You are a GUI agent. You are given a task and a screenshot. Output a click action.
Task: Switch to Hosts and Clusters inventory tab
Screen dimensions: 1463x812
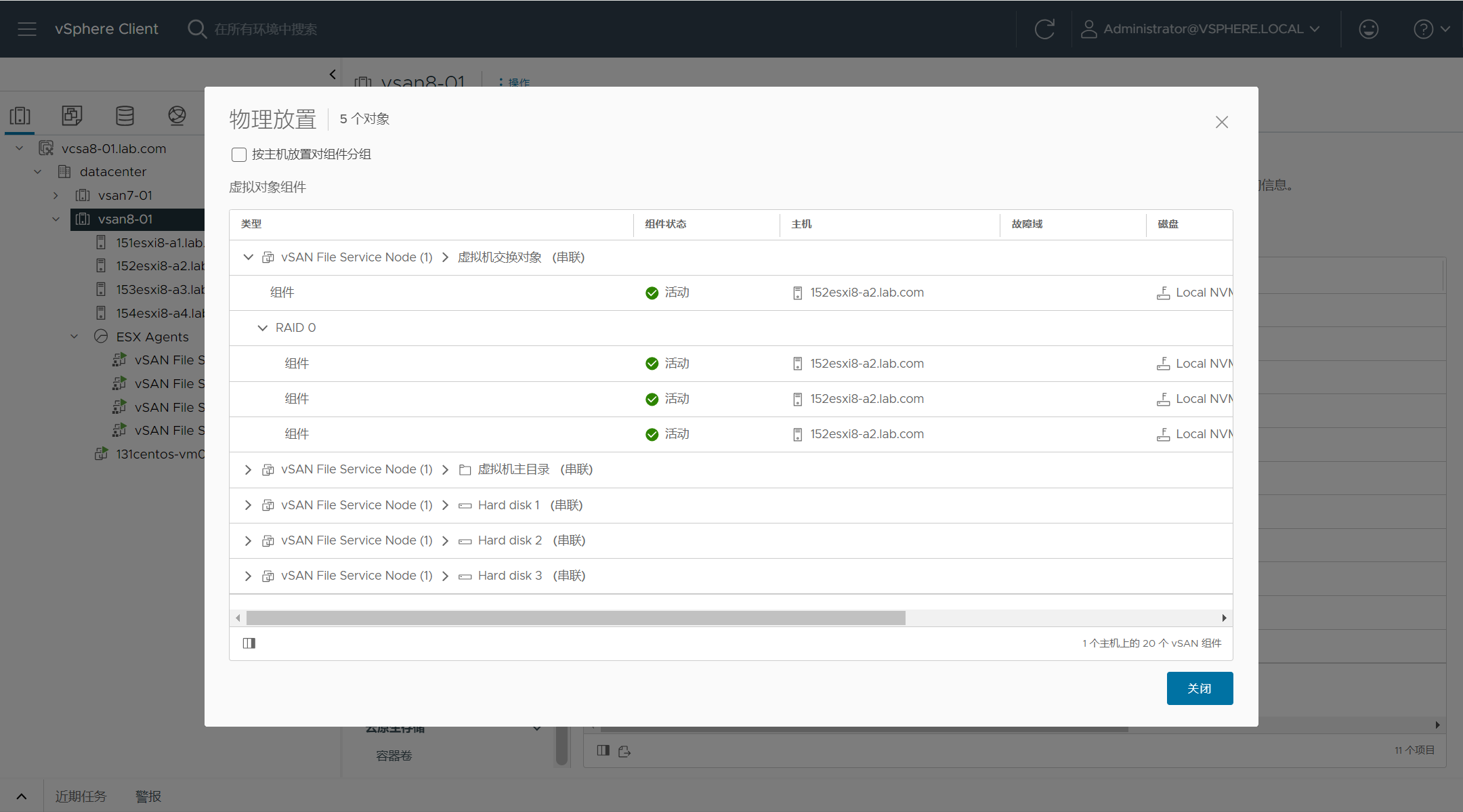click(20, 116)
